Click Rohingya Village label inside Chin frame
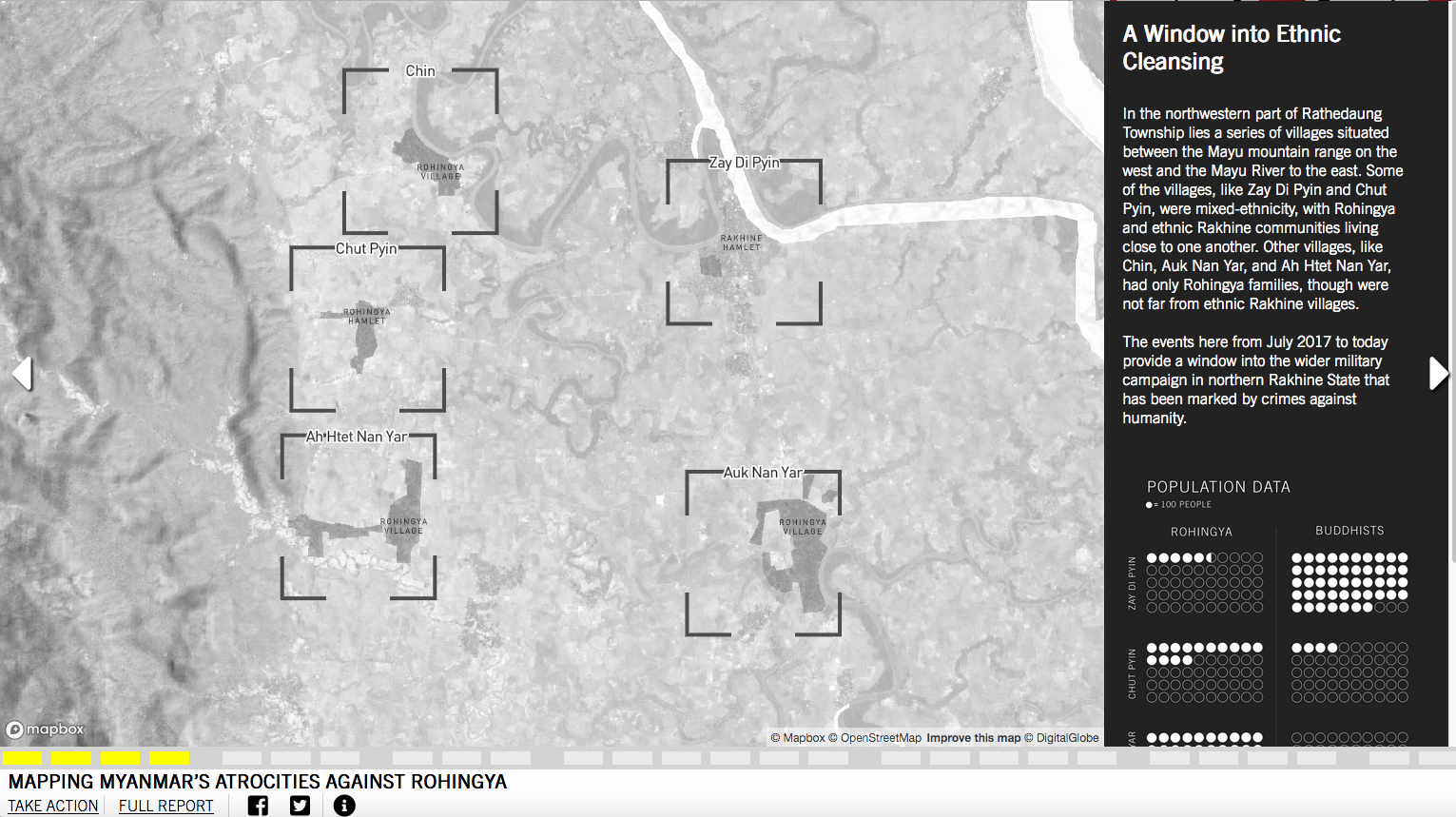The image size is (1456, 817). point(440,172)
